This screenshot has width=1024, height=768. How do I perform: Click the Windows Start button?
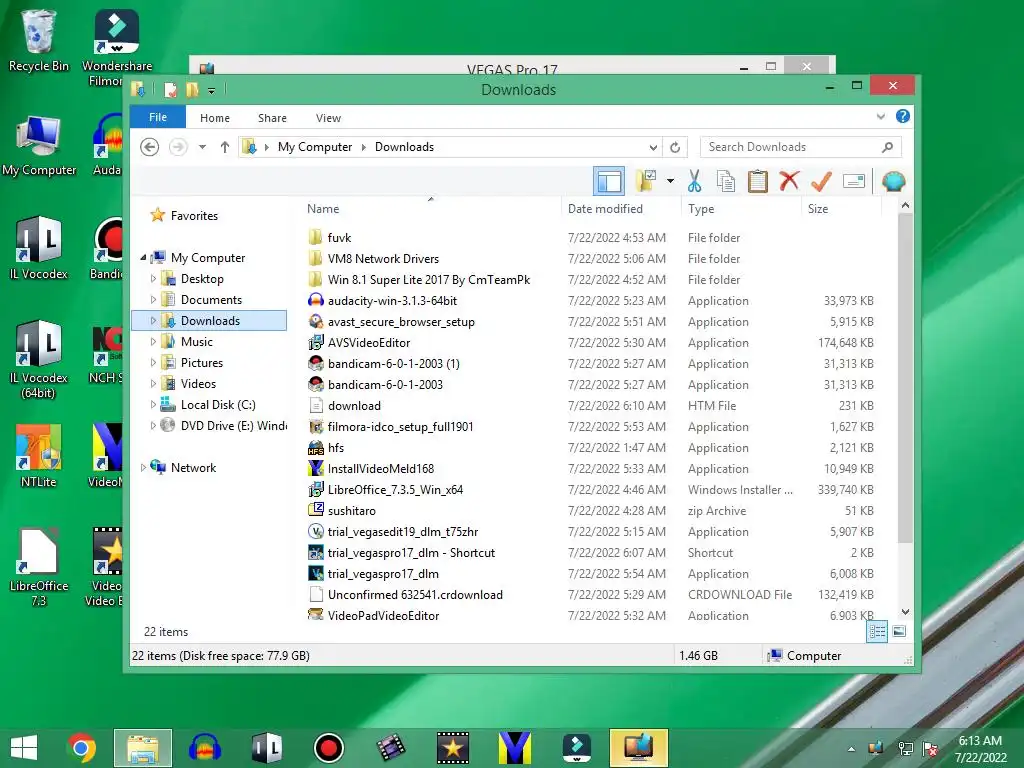coord(24,748)
